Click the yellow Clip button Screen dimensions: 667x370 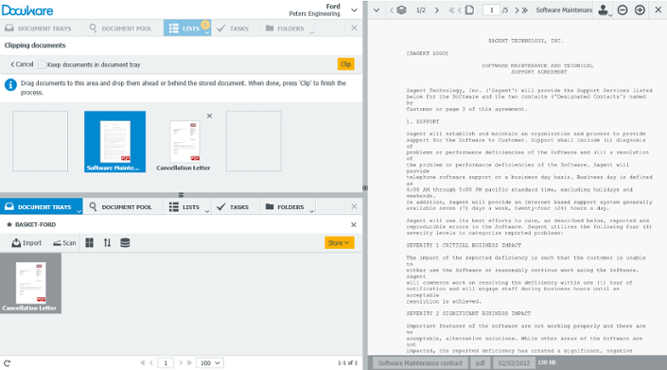click(x=346, y=64)
